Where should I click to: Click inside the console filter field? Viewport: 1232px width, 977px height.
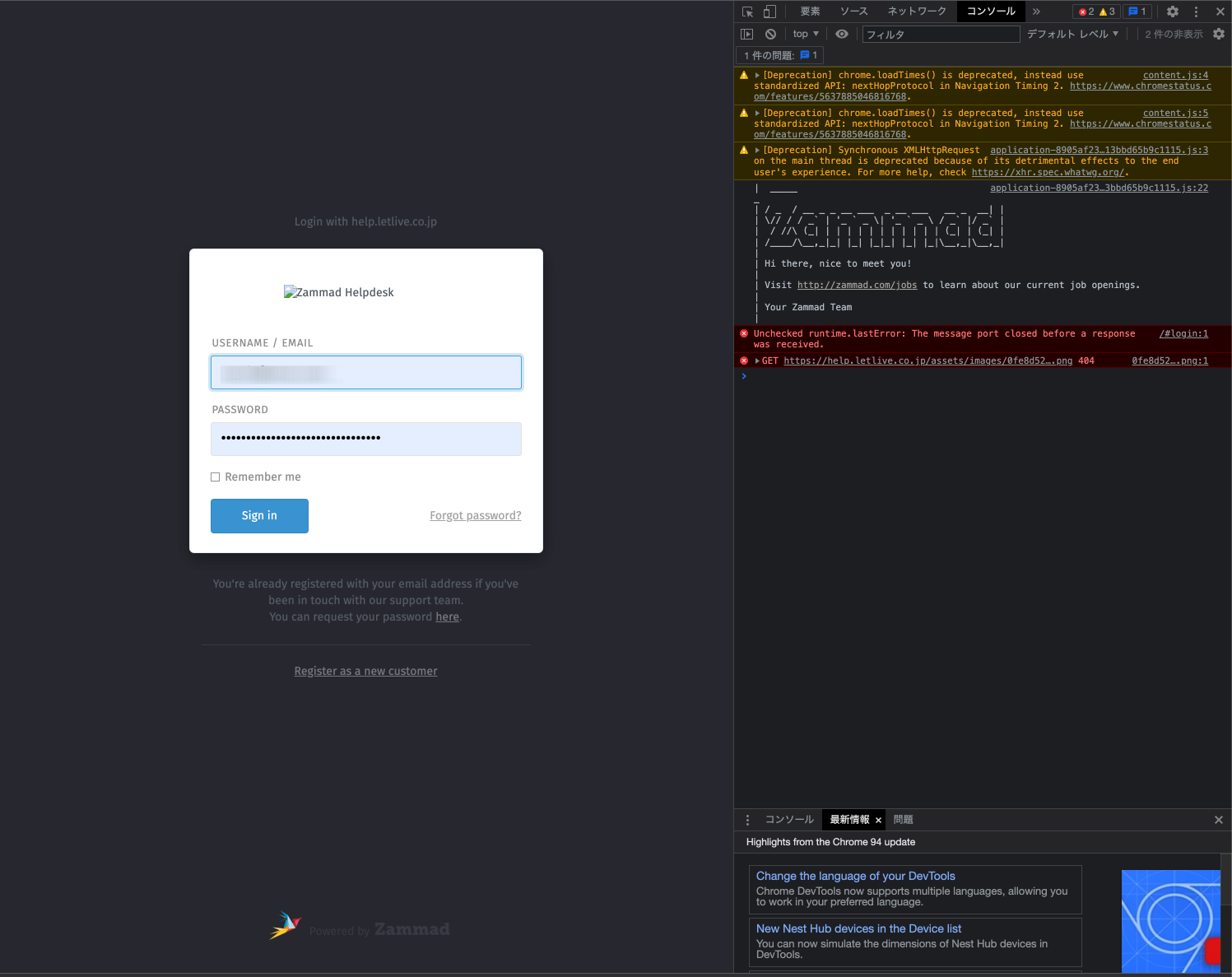(x=938, y=34)
